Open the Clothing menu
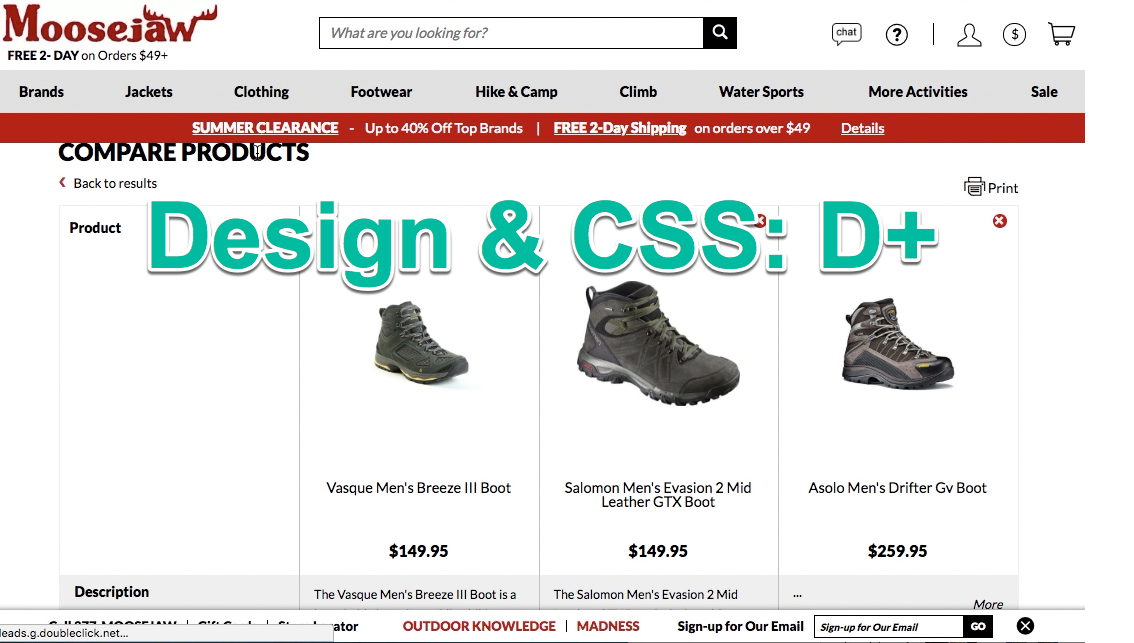Screen dimensions: 1134x643 tap(261, 92)
